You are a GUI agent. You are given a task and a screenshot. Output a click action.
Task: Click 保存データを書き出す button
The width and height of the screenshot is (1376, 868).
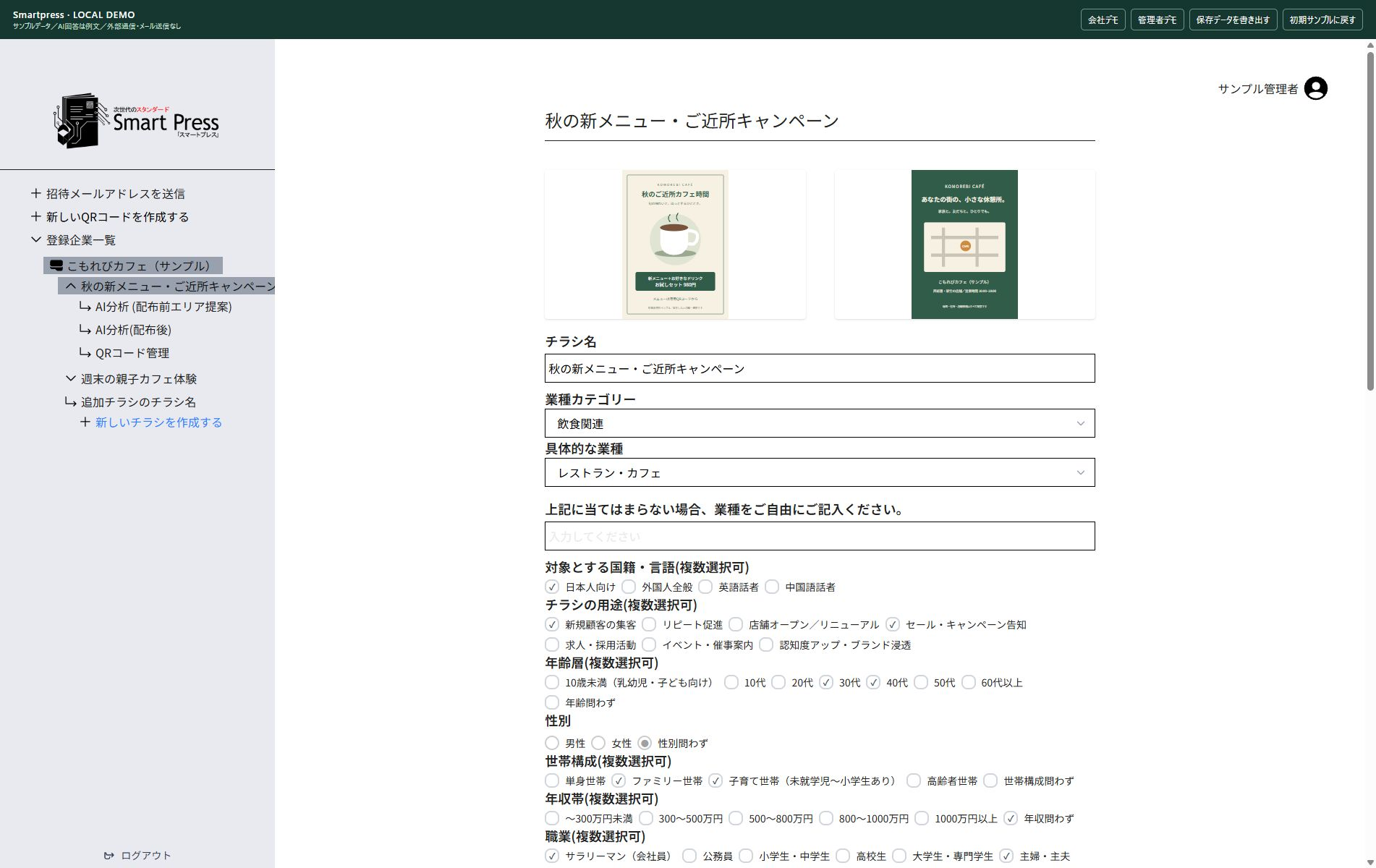click(1233, 20)
